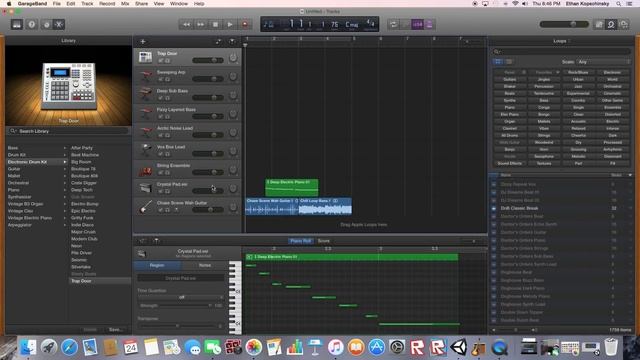Viewport: 640px width, 360px height.
Task: Select the Deep Sub Bass track icon
Action: pos(145,94)
